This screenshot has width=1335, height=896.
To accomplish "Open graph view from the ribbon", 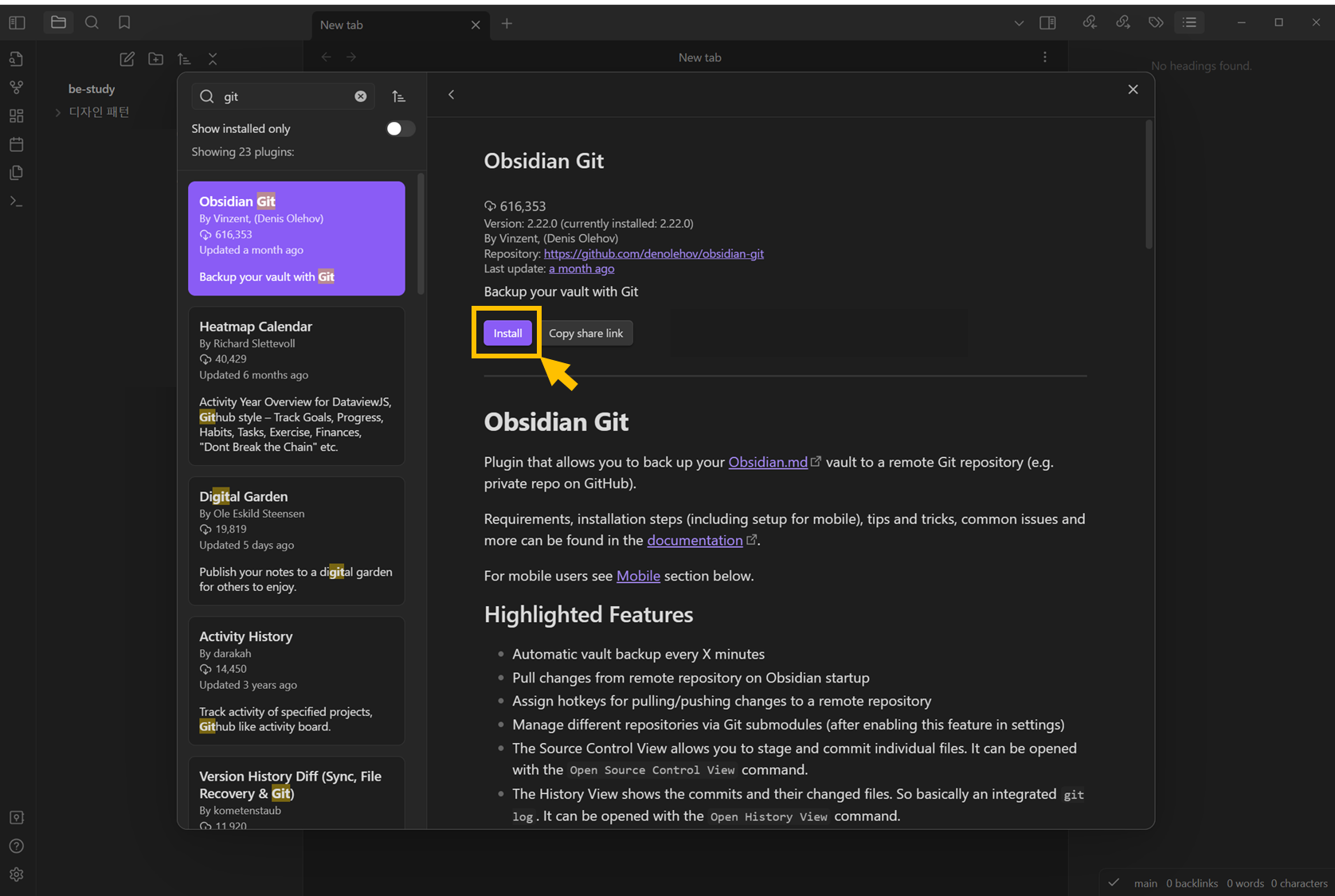I will [x=16, y=88].
